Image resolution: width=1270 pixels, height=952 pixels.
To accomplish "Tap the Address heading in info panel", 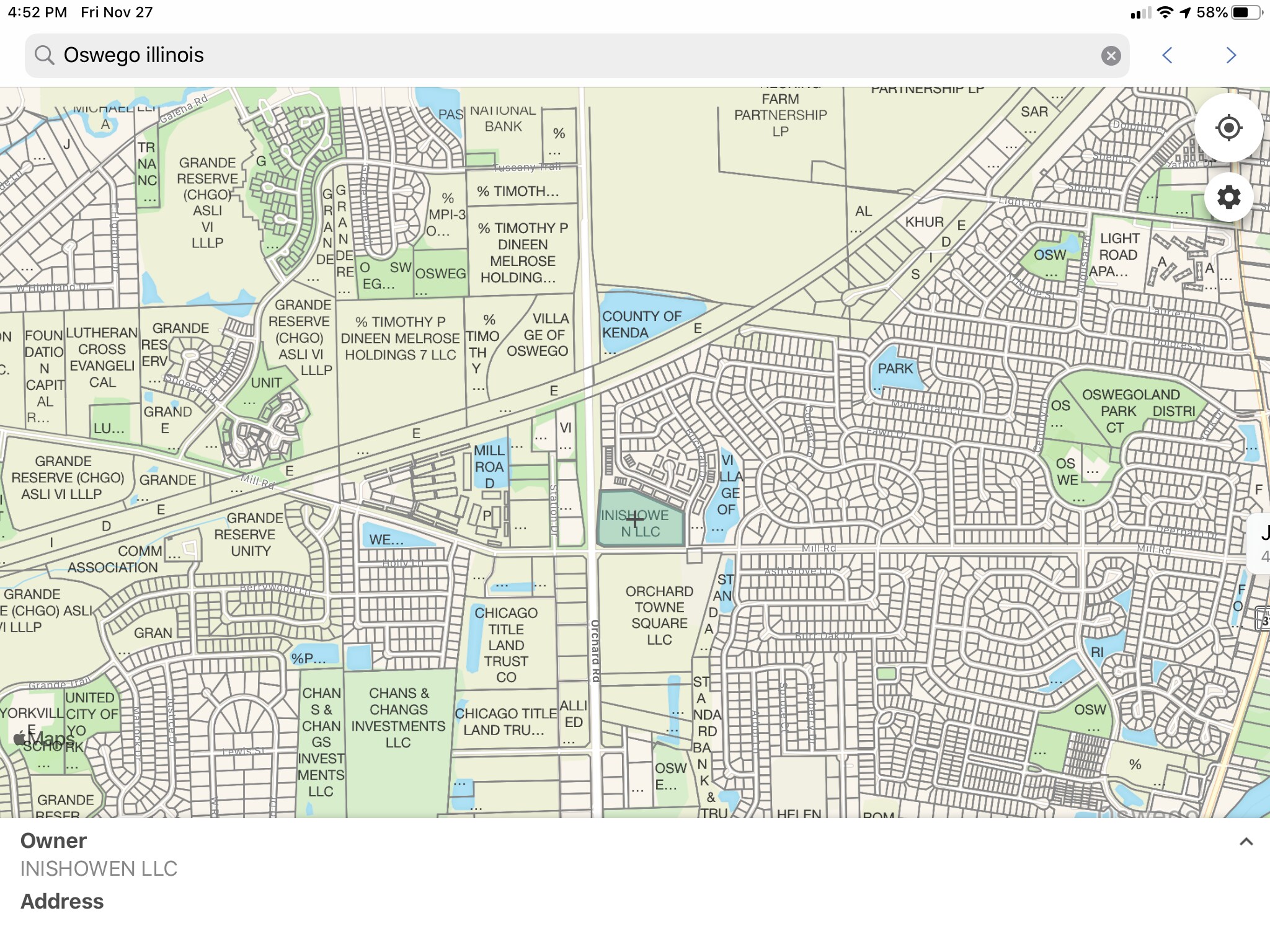I will click(x=62, y=901).
